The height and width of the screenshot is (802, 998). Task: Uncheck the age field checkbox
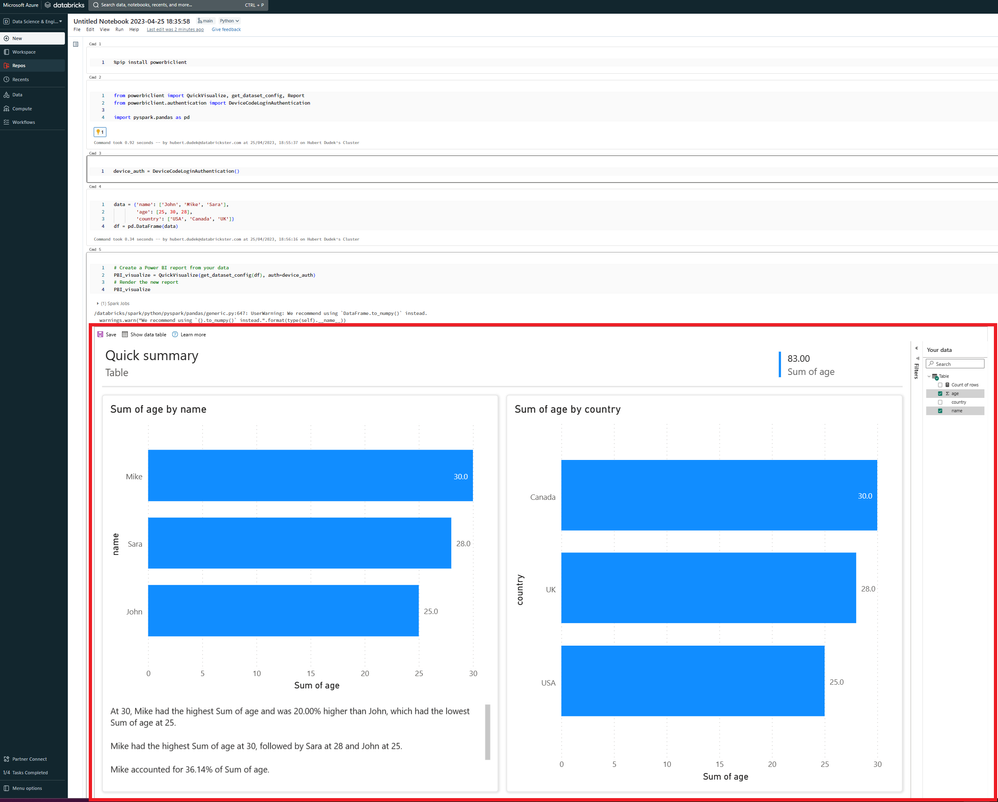click(940, 394)
